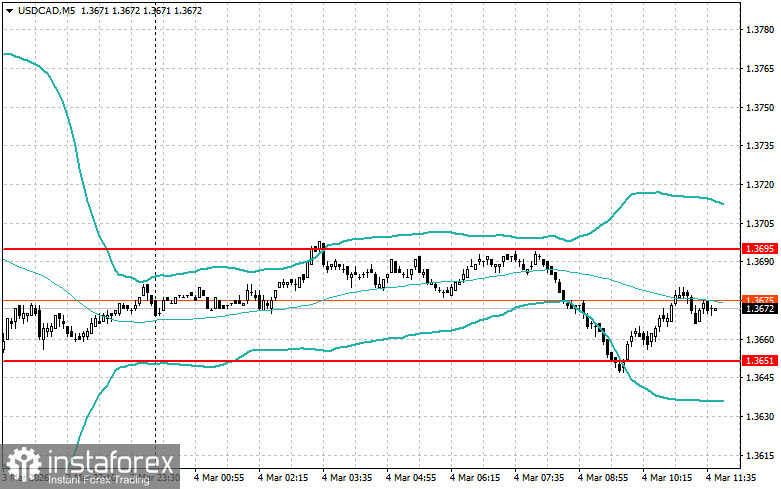This screenshot has height=489, width=781.
Task: Click the 1.3615 price axis value
Action: pos(760,456)
